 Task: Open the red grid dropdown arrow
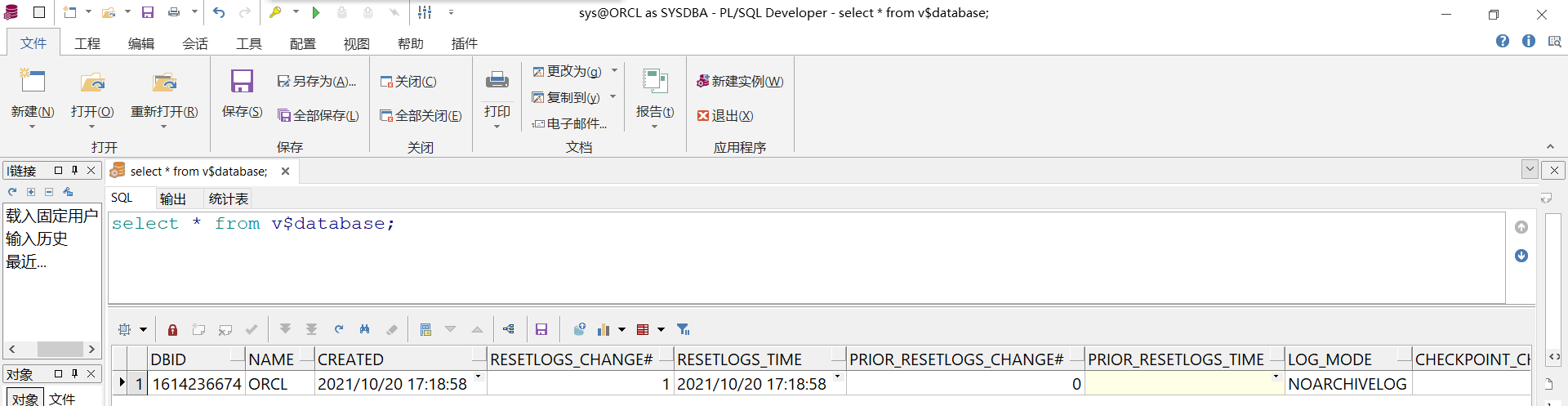(661, 329)
